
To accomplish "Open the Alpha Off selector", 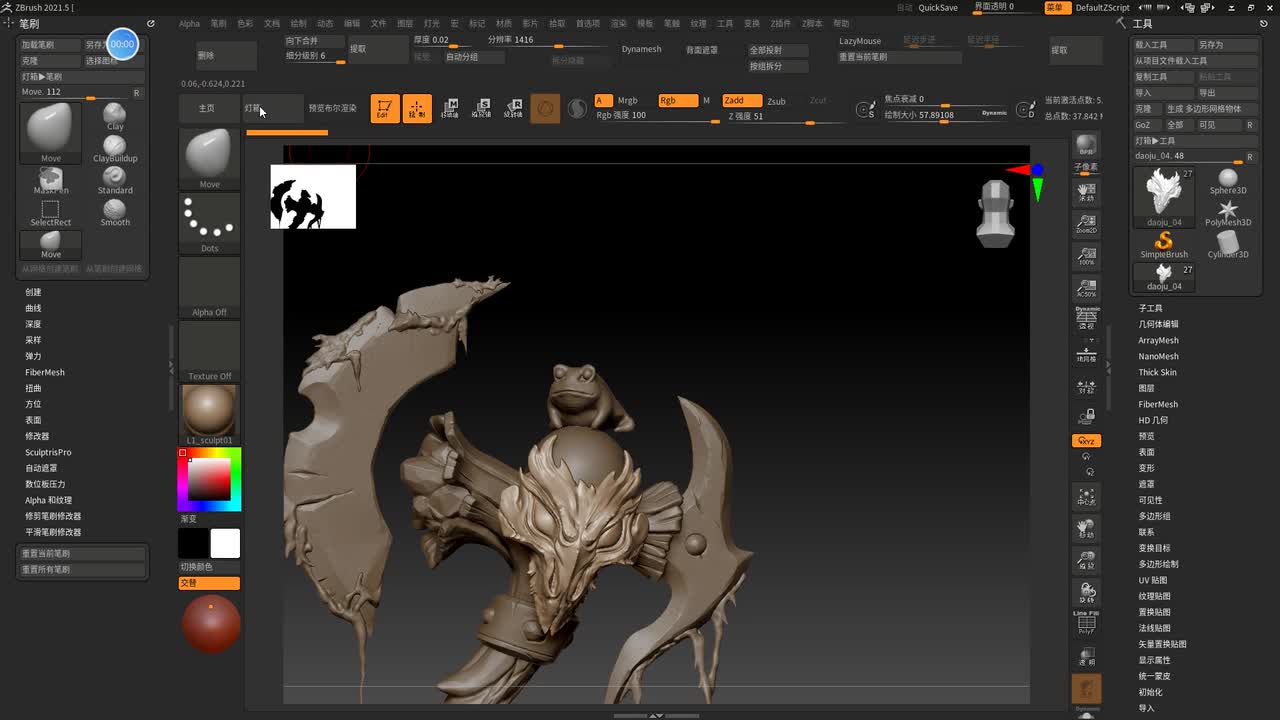I will point(209,287).
